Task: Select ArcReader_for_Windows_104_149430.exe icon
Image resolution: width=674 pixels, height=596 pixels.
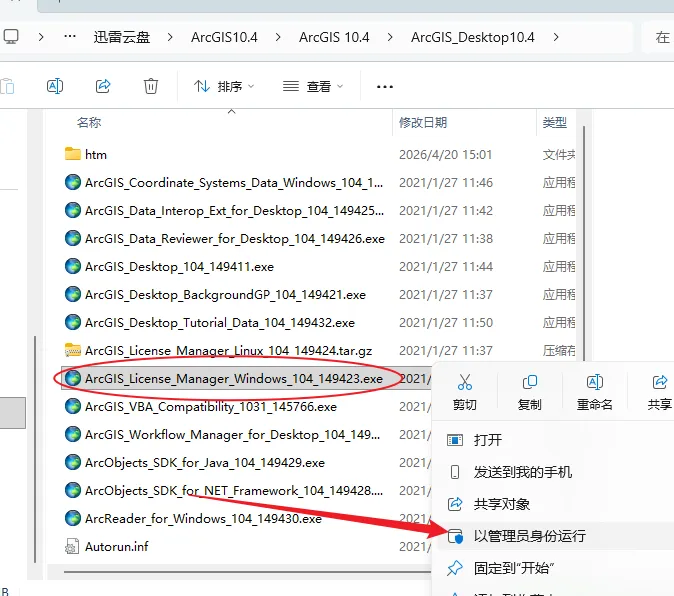Action: 73,518
